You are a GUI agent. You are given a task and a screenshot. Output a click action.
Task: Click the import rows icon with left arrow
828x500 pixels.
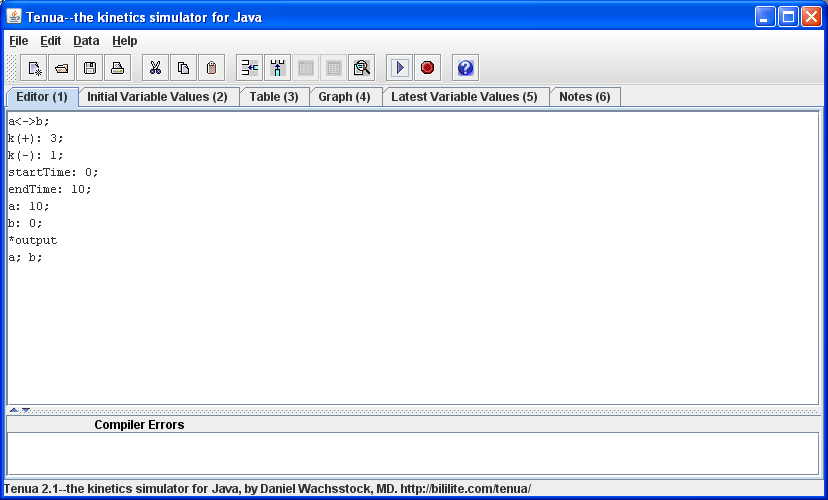tap(249, 68)
